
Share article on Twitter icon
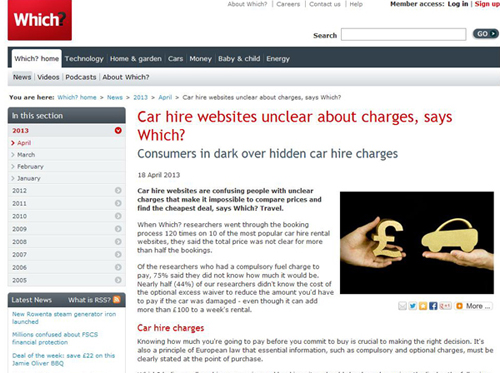pos(413,306)
